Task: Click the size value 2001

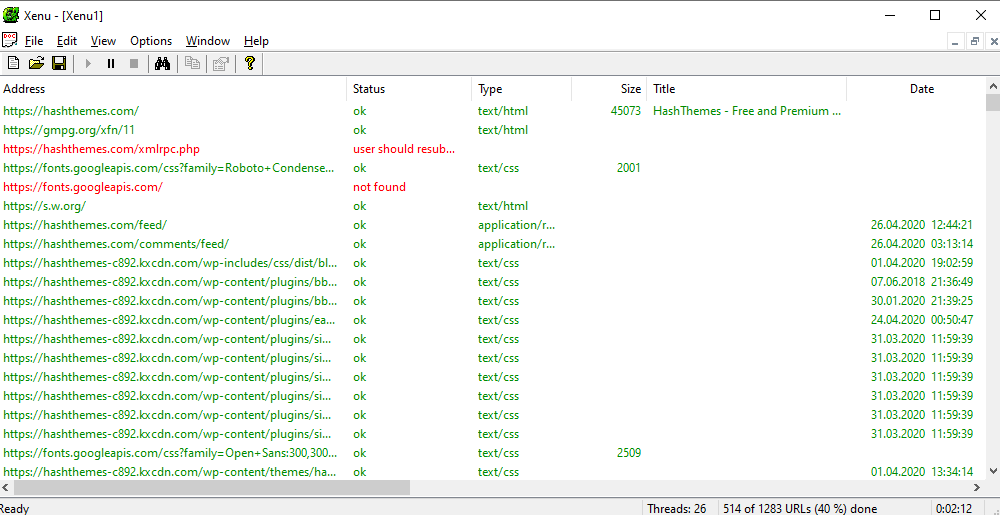Action: [629, 168]
